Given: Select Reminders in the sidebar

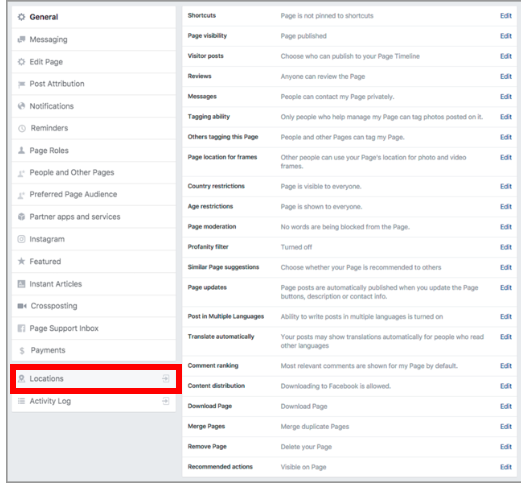Looking at the screenshot, I should pos(94,128).
